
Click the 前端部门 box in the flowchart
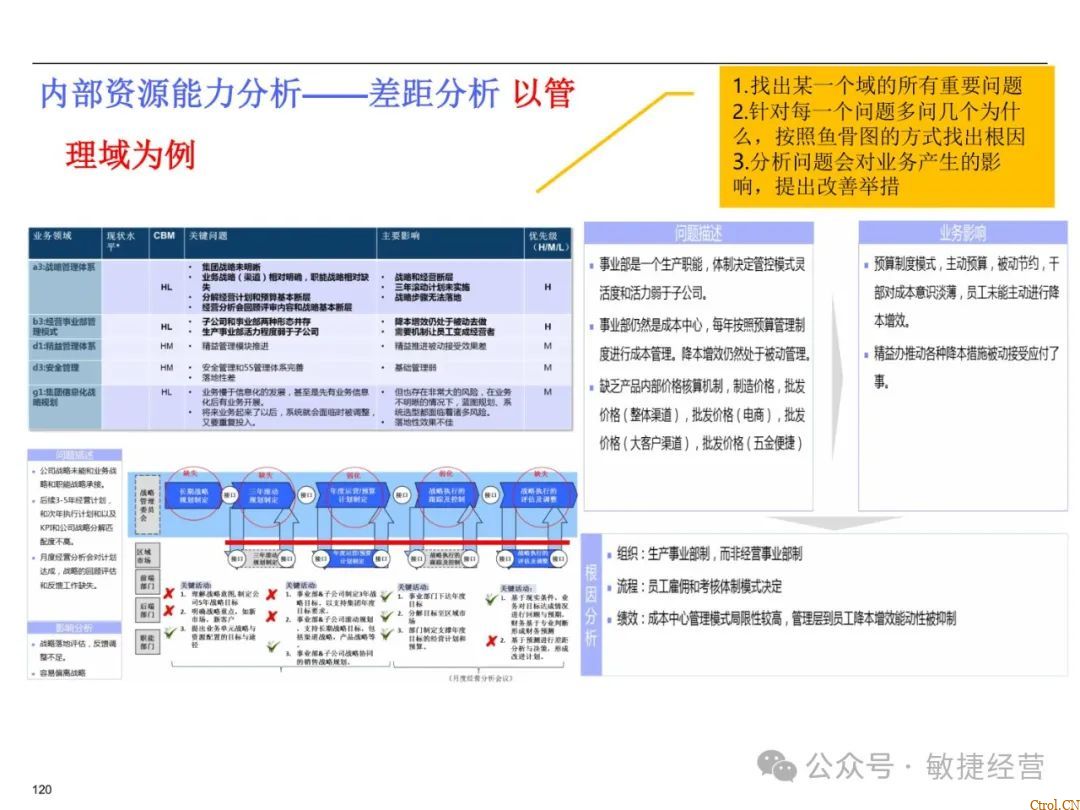(x=145, y=584)
